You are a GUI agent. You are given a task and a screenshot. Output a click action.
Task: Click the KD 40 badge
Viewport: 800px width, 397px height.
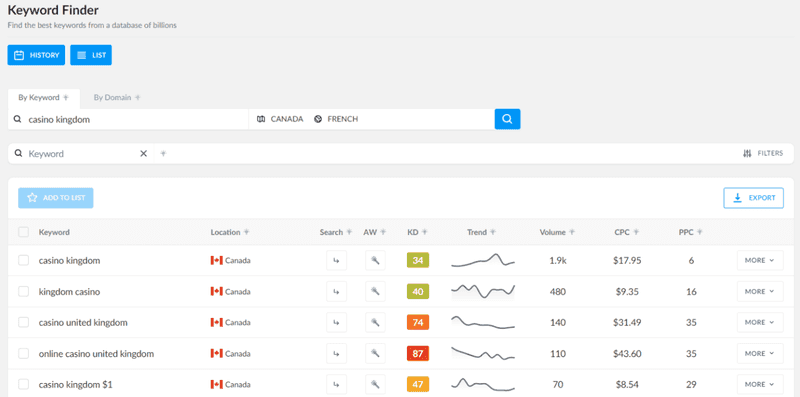click(418, 291)
